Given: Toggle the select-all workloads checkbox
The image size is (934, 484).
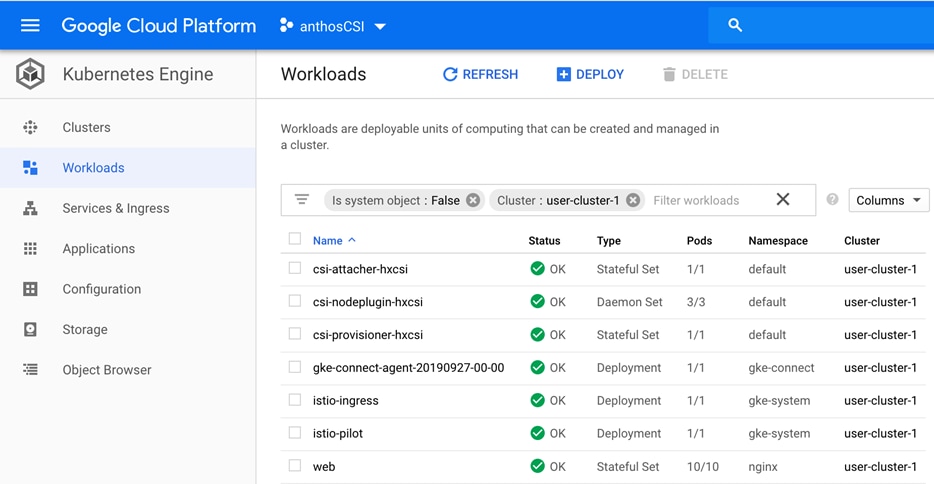Looking at the screenshot, I should 295,239.
